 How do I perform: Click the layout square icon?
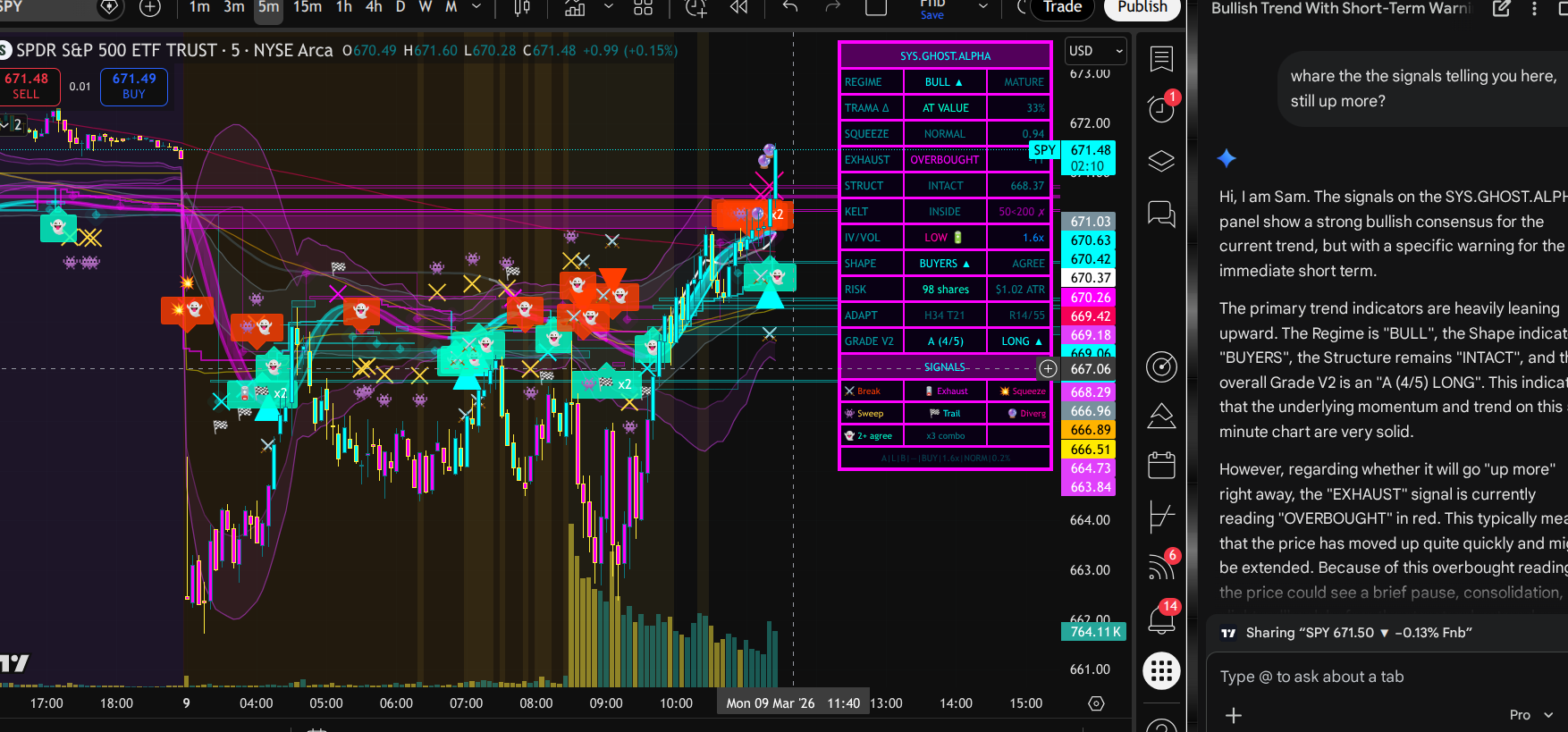876,7
